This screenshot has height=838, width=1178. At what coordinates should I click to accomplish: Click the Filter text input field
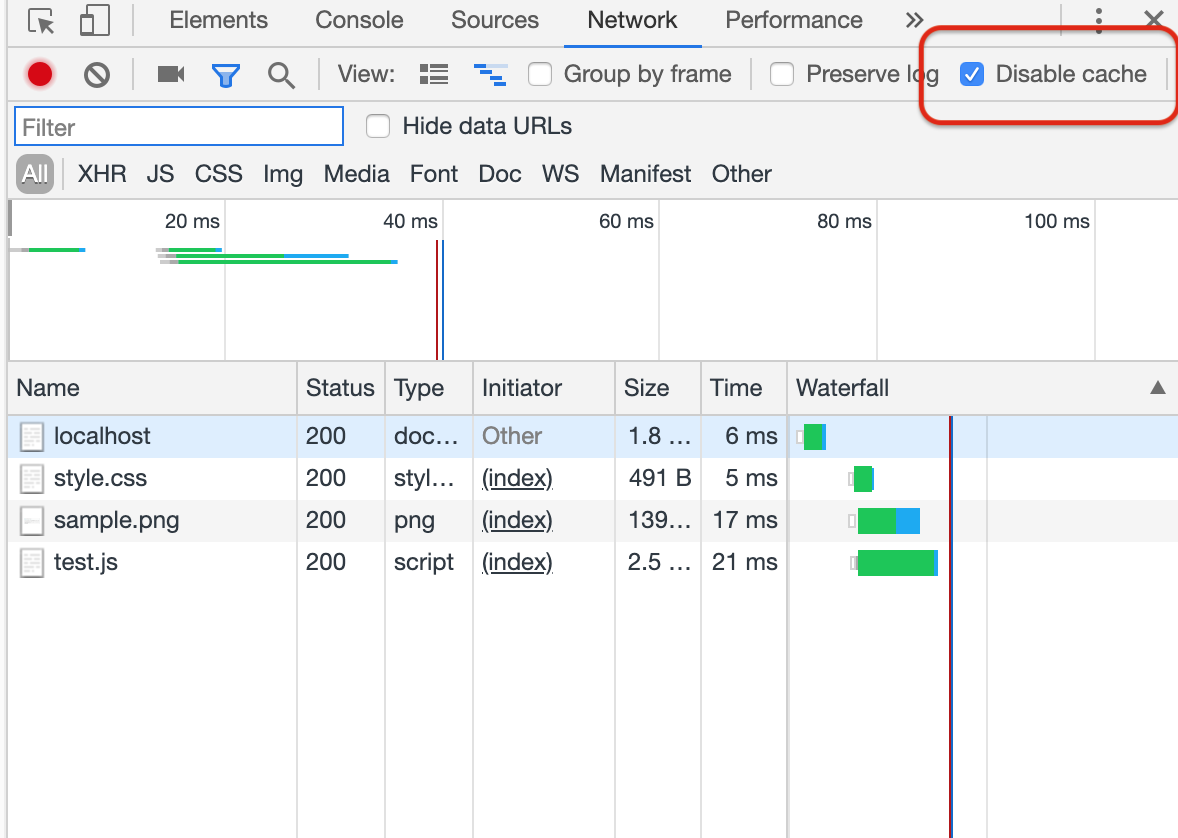(179, 127)
